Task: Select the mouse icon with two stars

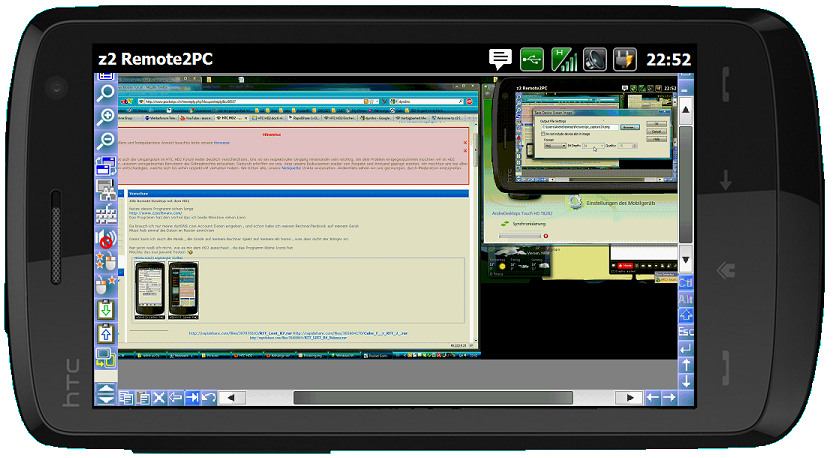Action: click(105, 262)
